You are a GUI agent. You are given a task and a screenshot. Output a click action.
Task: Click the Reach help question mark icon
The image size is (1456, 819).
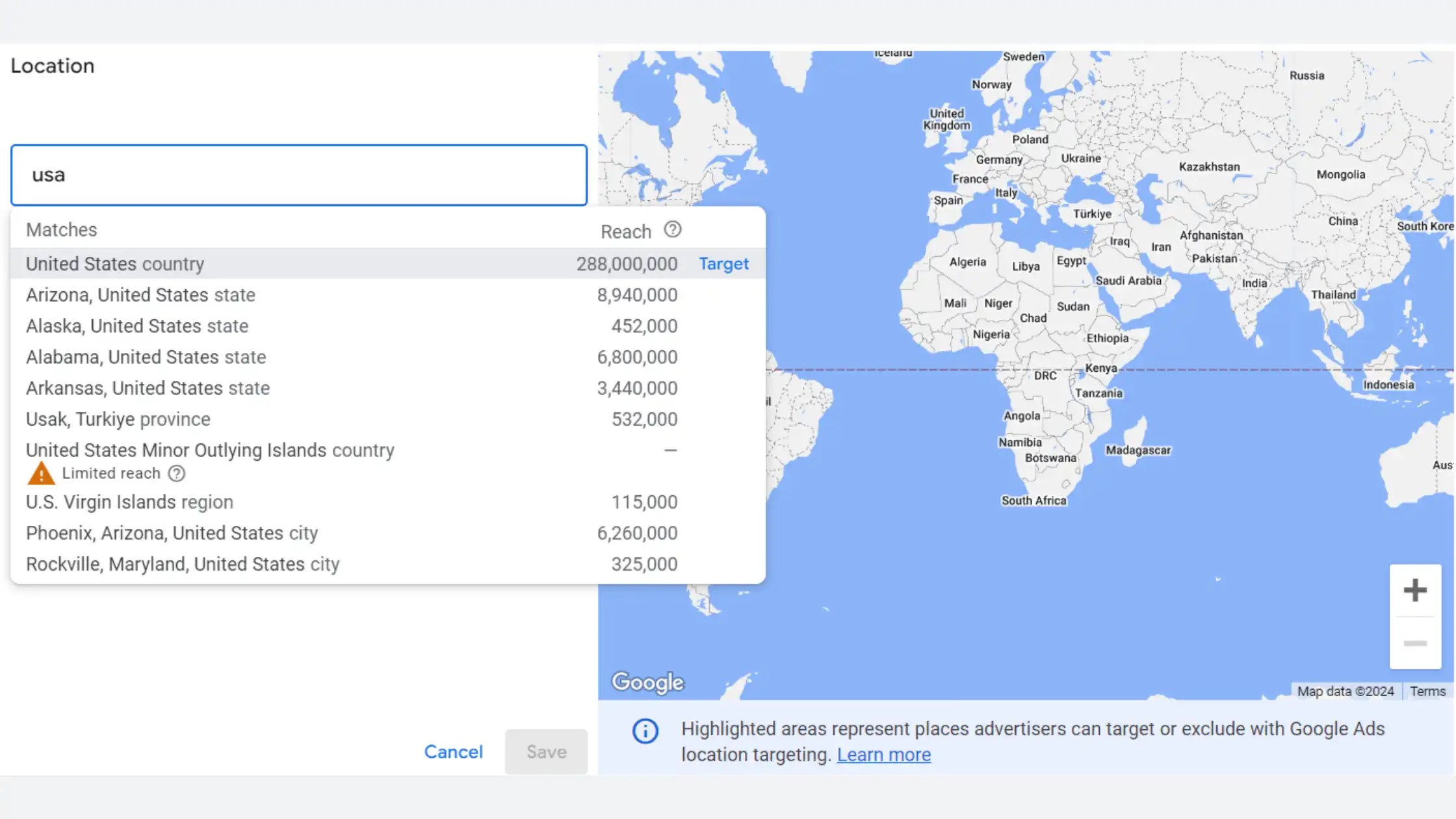[672, 230]
